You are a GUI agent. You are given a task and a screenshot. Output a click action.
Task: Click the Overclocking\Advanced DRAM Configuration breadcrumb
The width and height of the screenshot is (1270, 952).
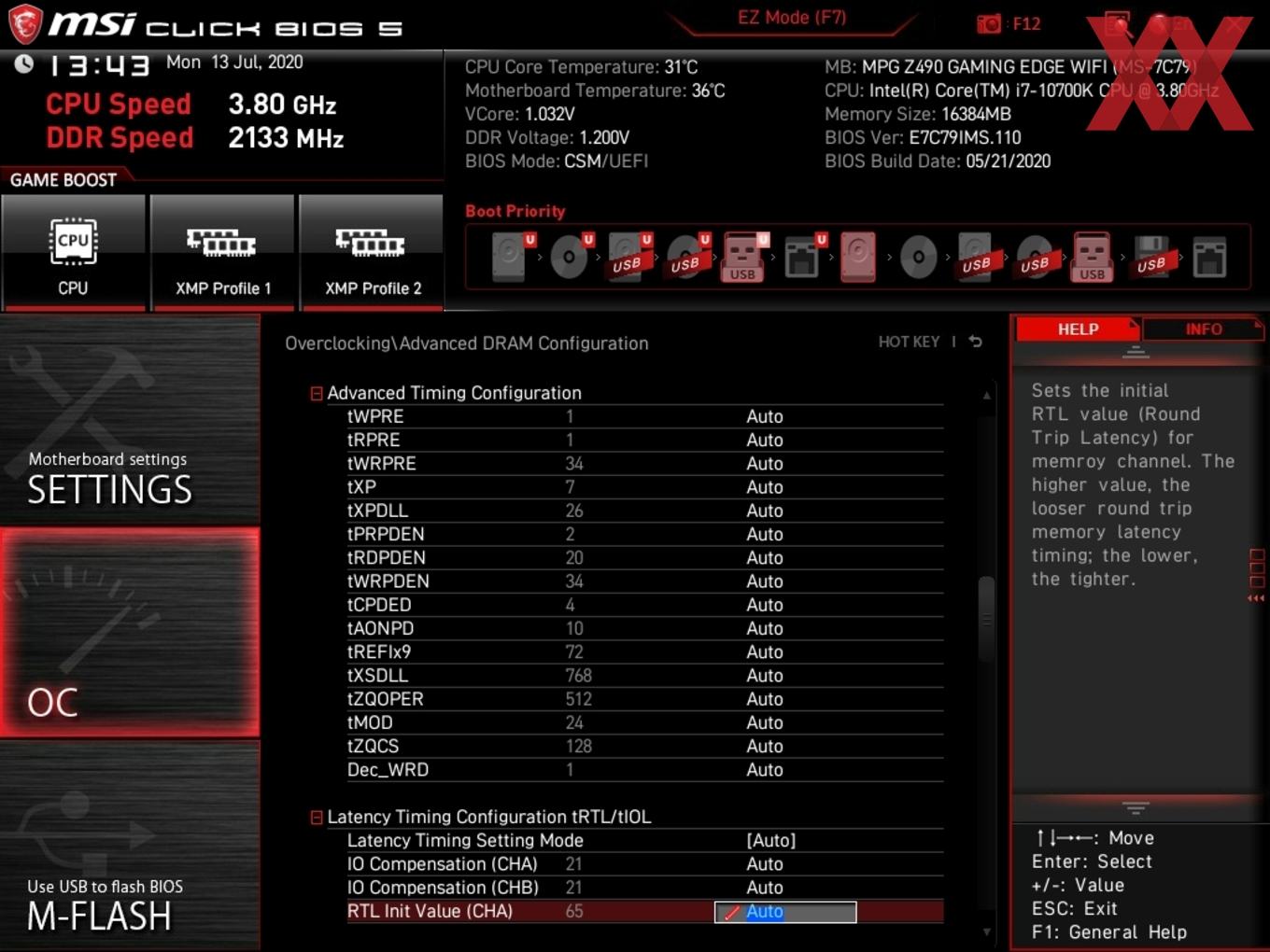pos(467,343)
